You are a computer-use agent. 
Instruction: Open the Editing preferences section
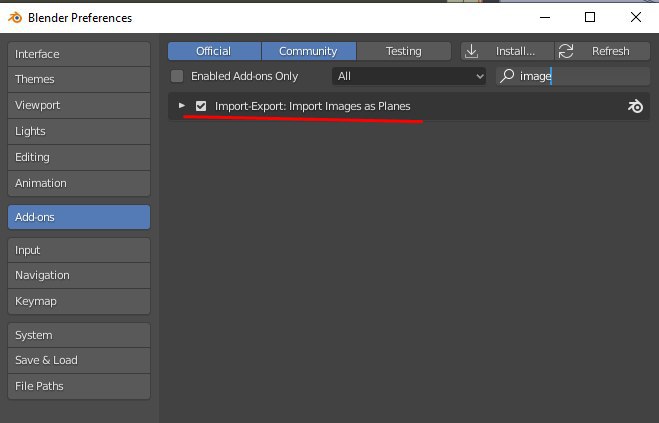(x=79, y=157)
